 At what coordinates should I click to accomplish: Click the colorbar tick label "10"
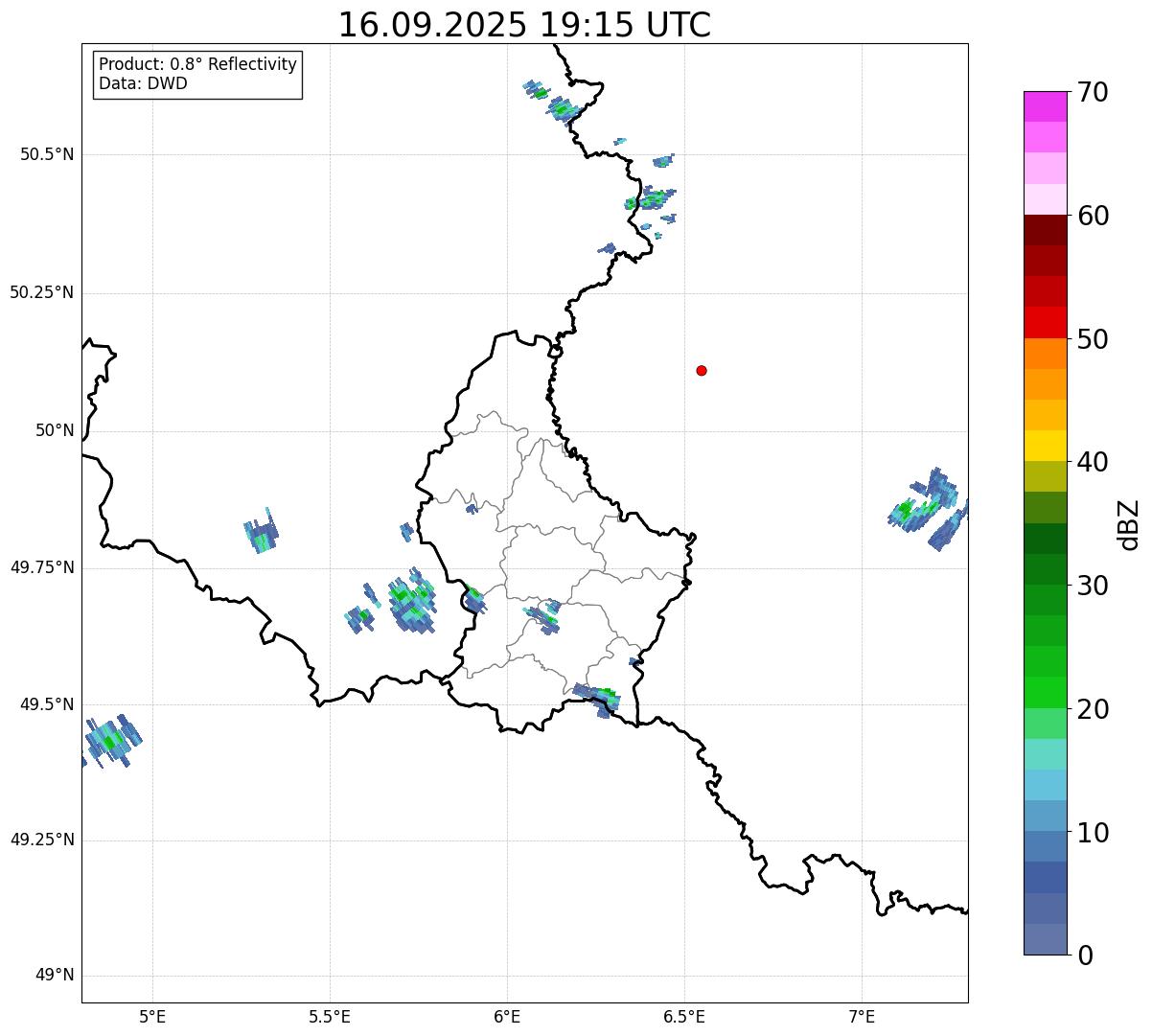click(1093, 833)
